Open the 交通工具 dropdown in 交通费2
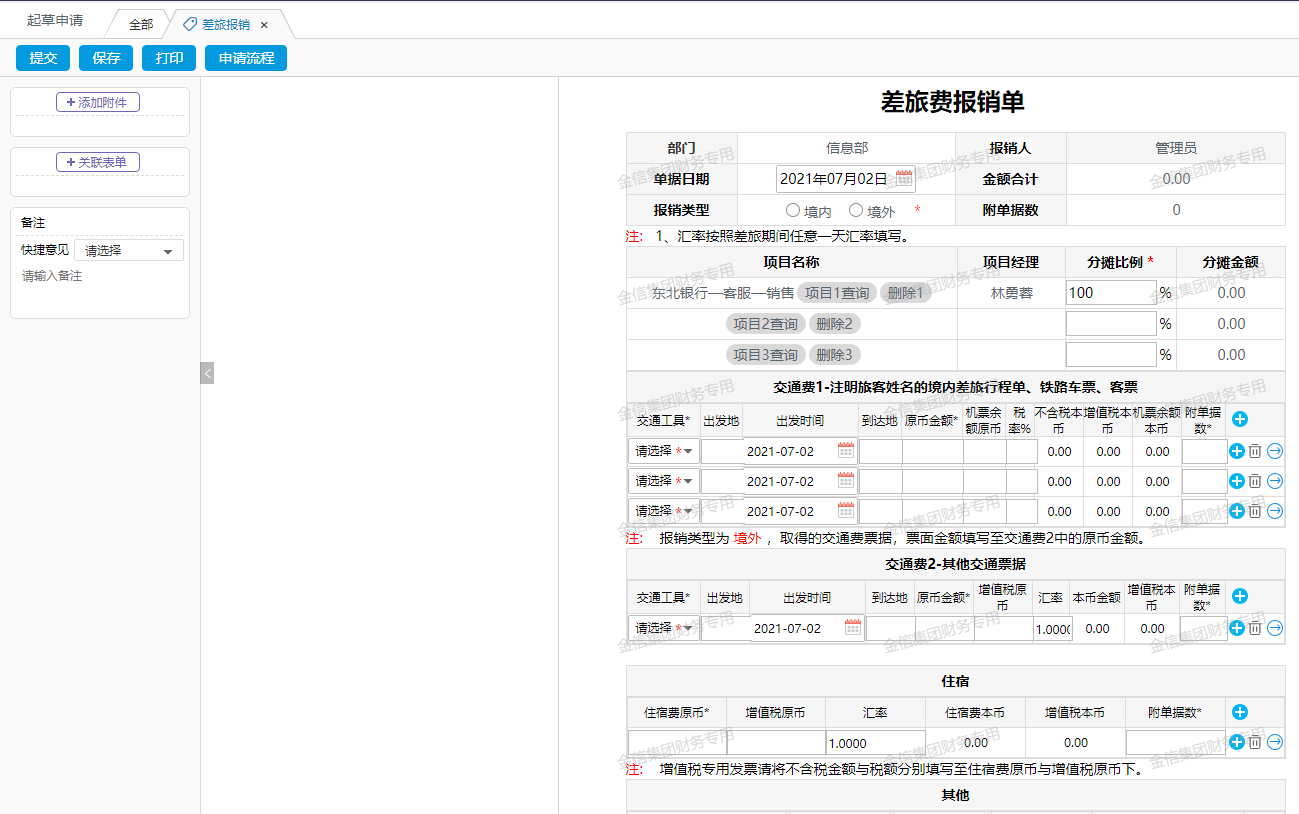Viewport: 1299px width, 814px height. click(662, 628)
